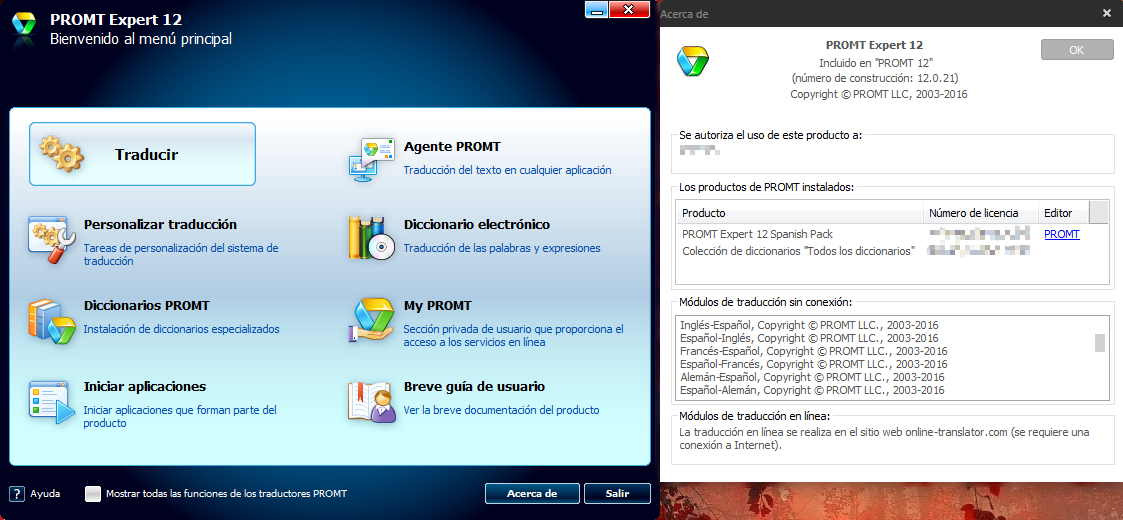Select Inglés-Español module line
This screenshot has width=1123, height=520.
pos(809,324)
